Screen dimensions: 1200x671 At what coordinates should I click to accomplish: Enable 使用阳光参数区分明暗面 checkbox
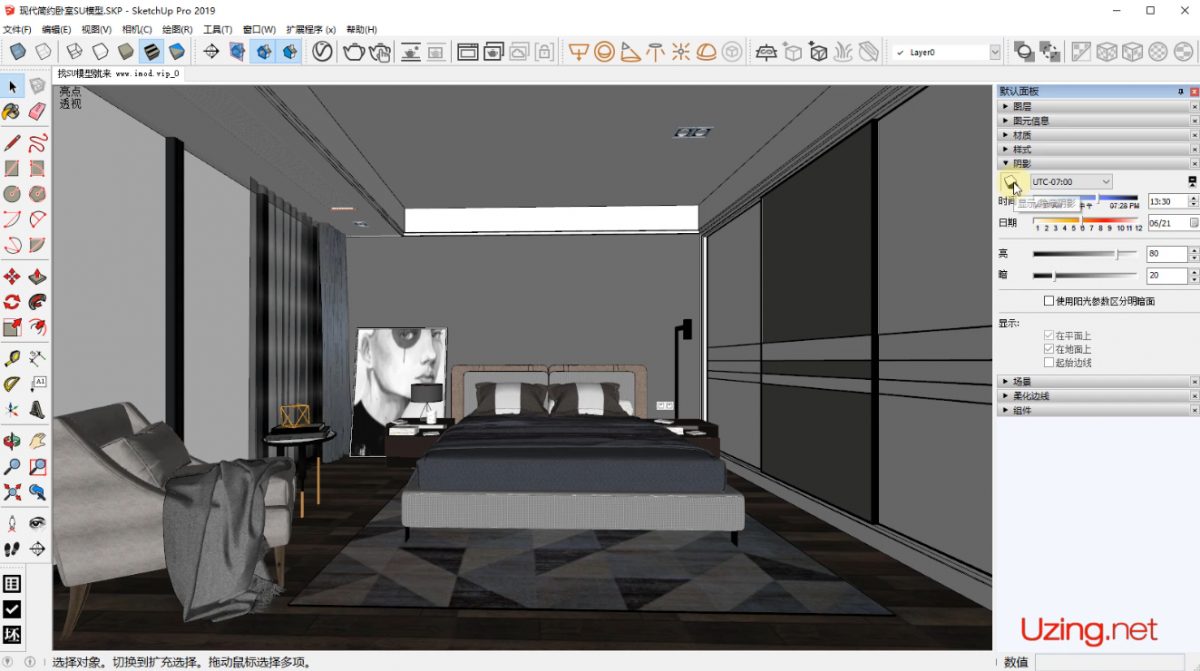[1049, 301]
